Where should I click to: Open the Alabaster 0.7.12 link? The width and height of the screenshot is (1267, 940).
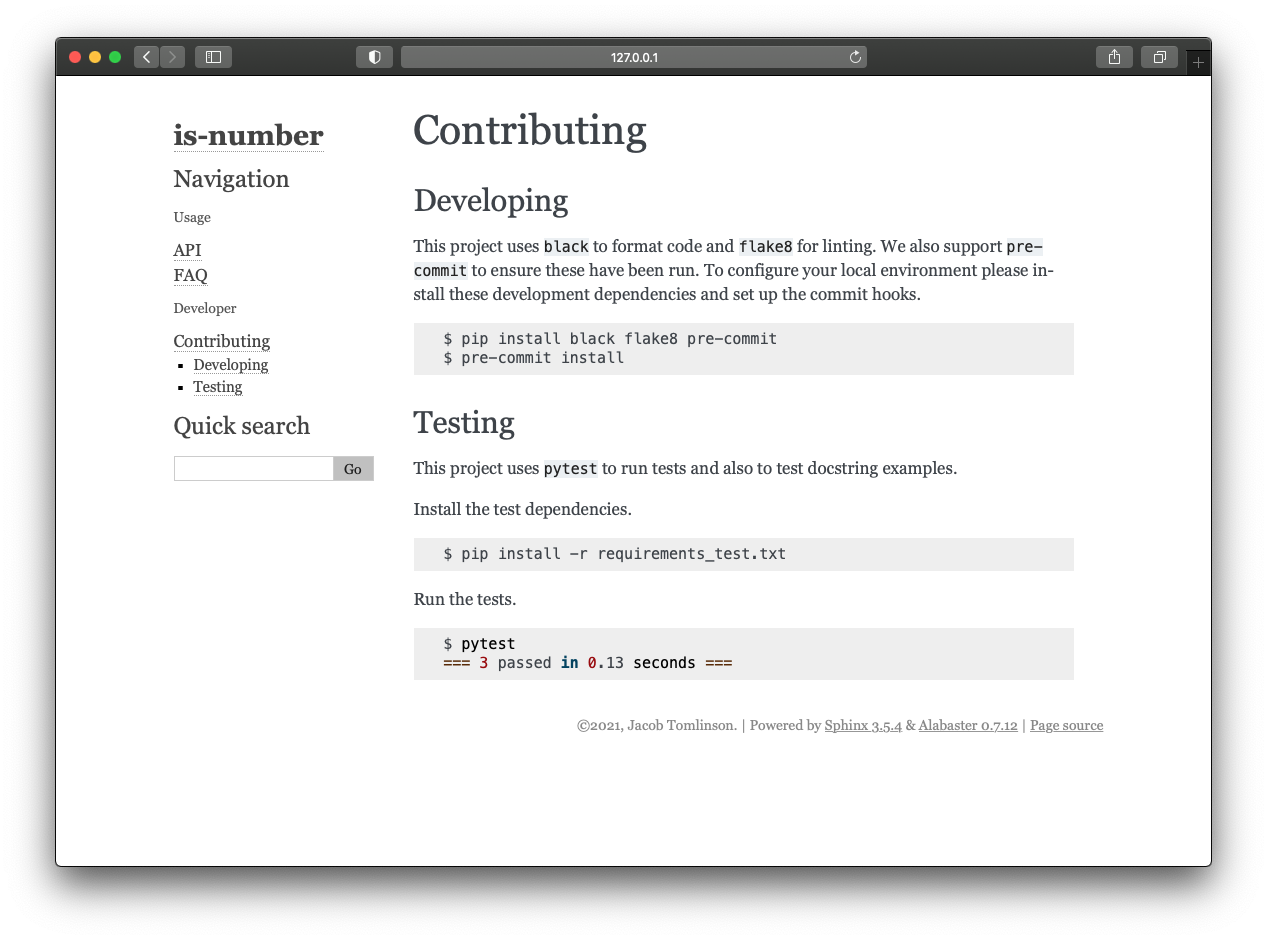tap(967, 725)
